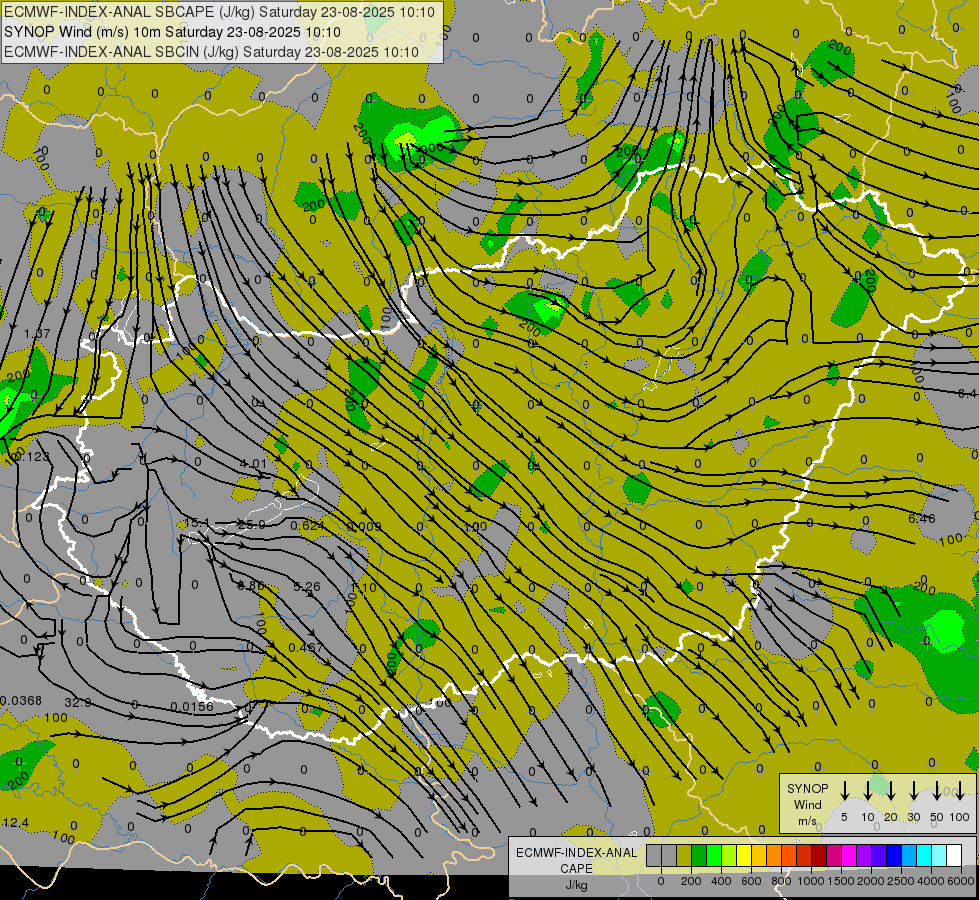Click the SYNOP Wind m/s legend label
Viewport: 979px width, 900px height.
(807, 804)
